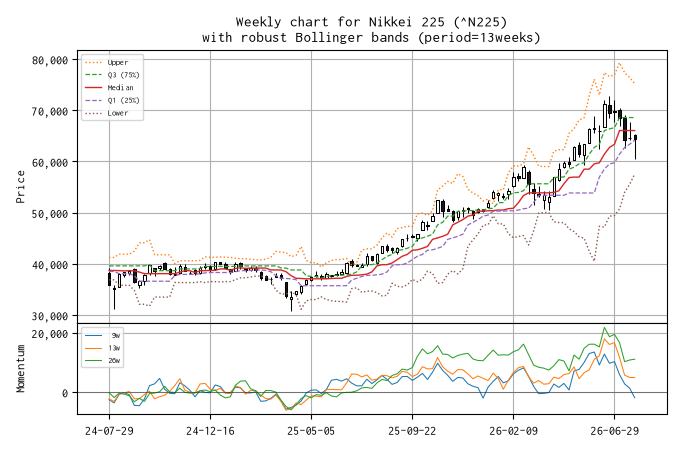This screenshot has height=450, width=680.
Task: Click the 40,000 price axis tick label
Action: pyautogui.click(x=50, y=265)
